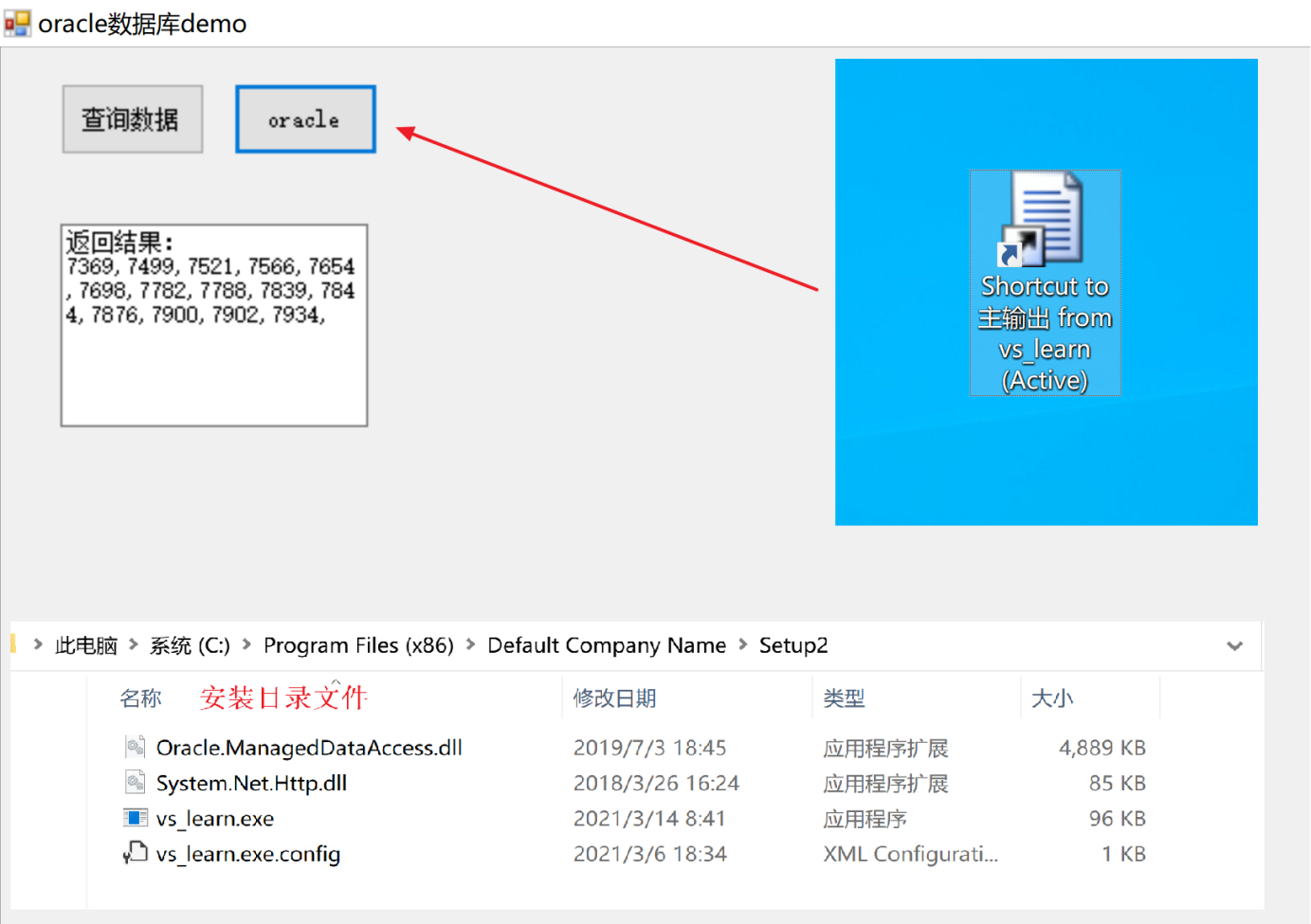This screenshot has height=924, width=1311.
Task: Click the yellow folder icon in address bar
Action: (12, 644)
